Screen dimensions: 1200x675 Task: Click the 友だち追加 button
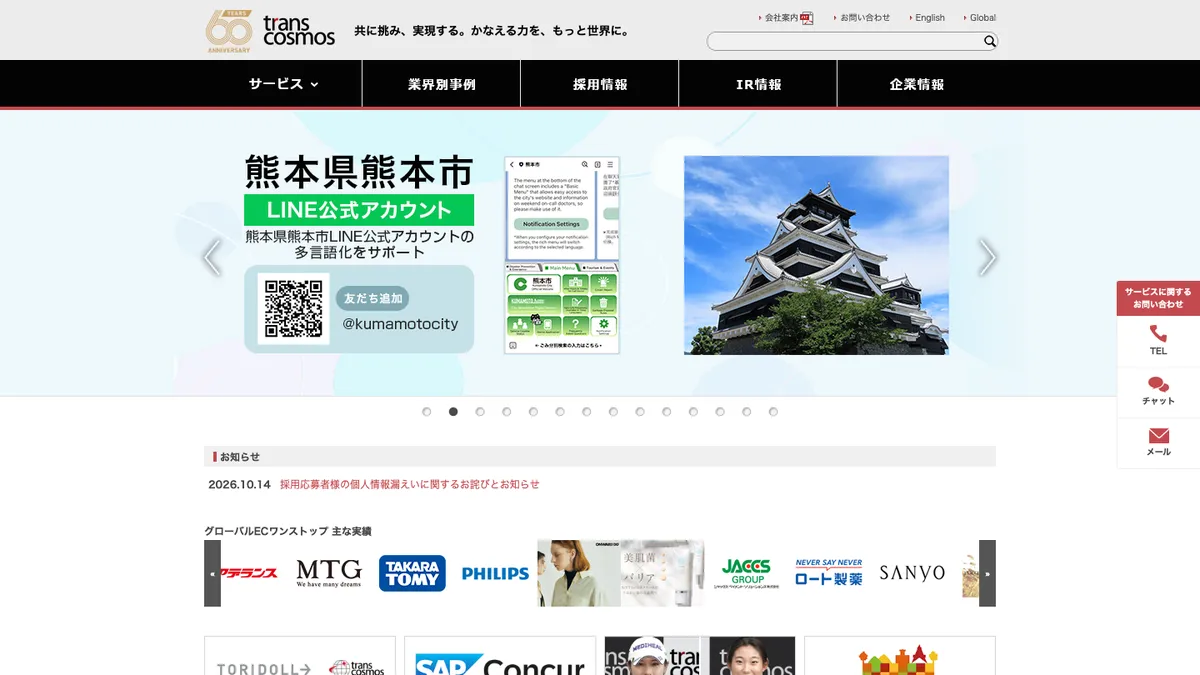coord(373,298)
